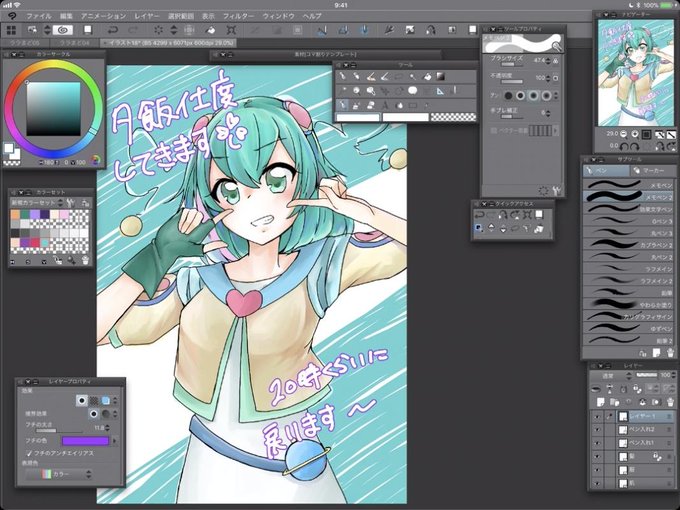This screenshot has width=680, height=510.
Task: Select the ruler triangle tool in Tool palette
Action: (440, 91)
